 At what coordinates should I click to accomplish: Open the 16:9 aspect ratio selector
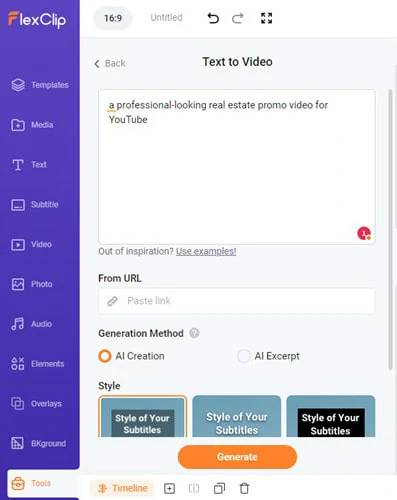click(x=113, y=18)
